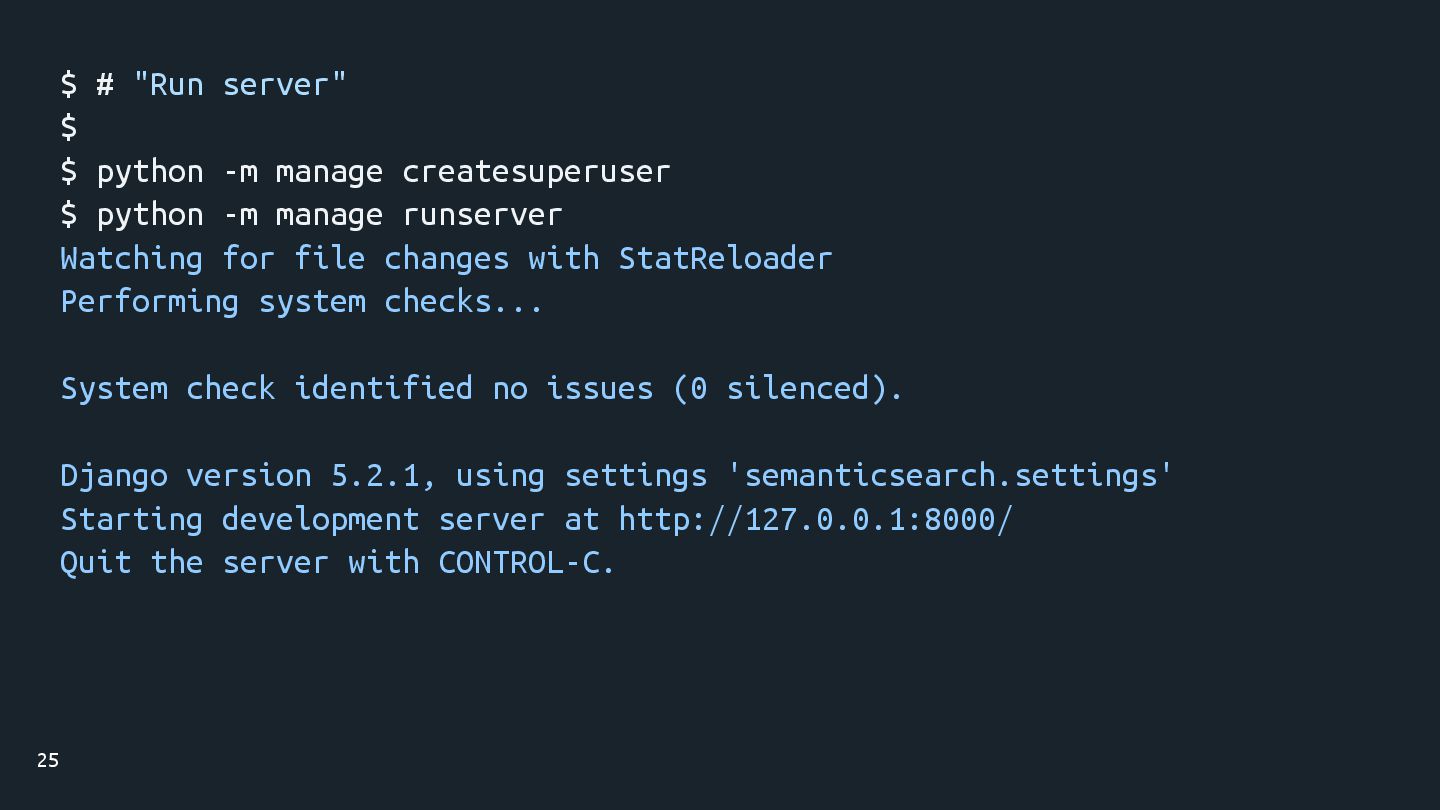This screenshot has height=810, width=1440.
Task: Click "Starting development server at" text
Action: coord(330,519)
